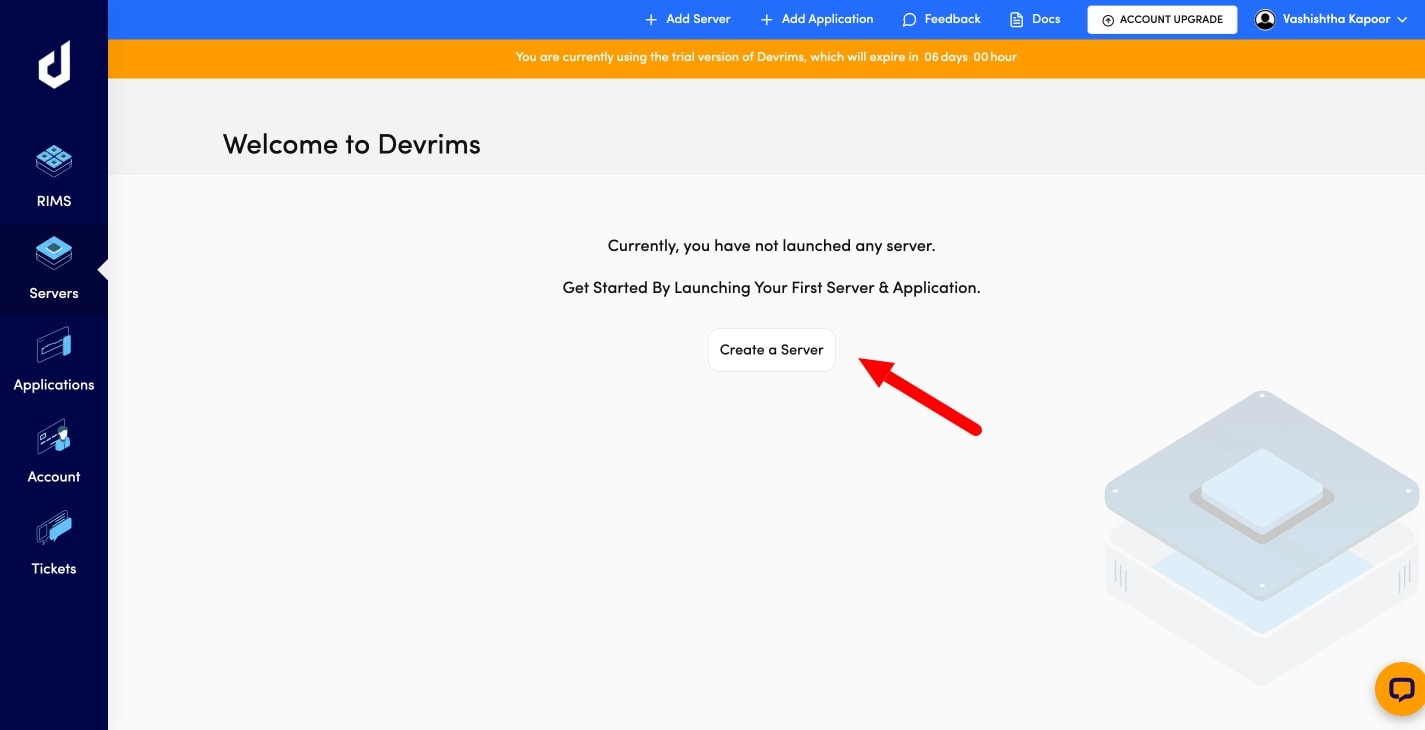This screenshot has height=730, width=1425.
Task: Click 'Currently, you have not launched any server.' text
Action: (771, 246)
